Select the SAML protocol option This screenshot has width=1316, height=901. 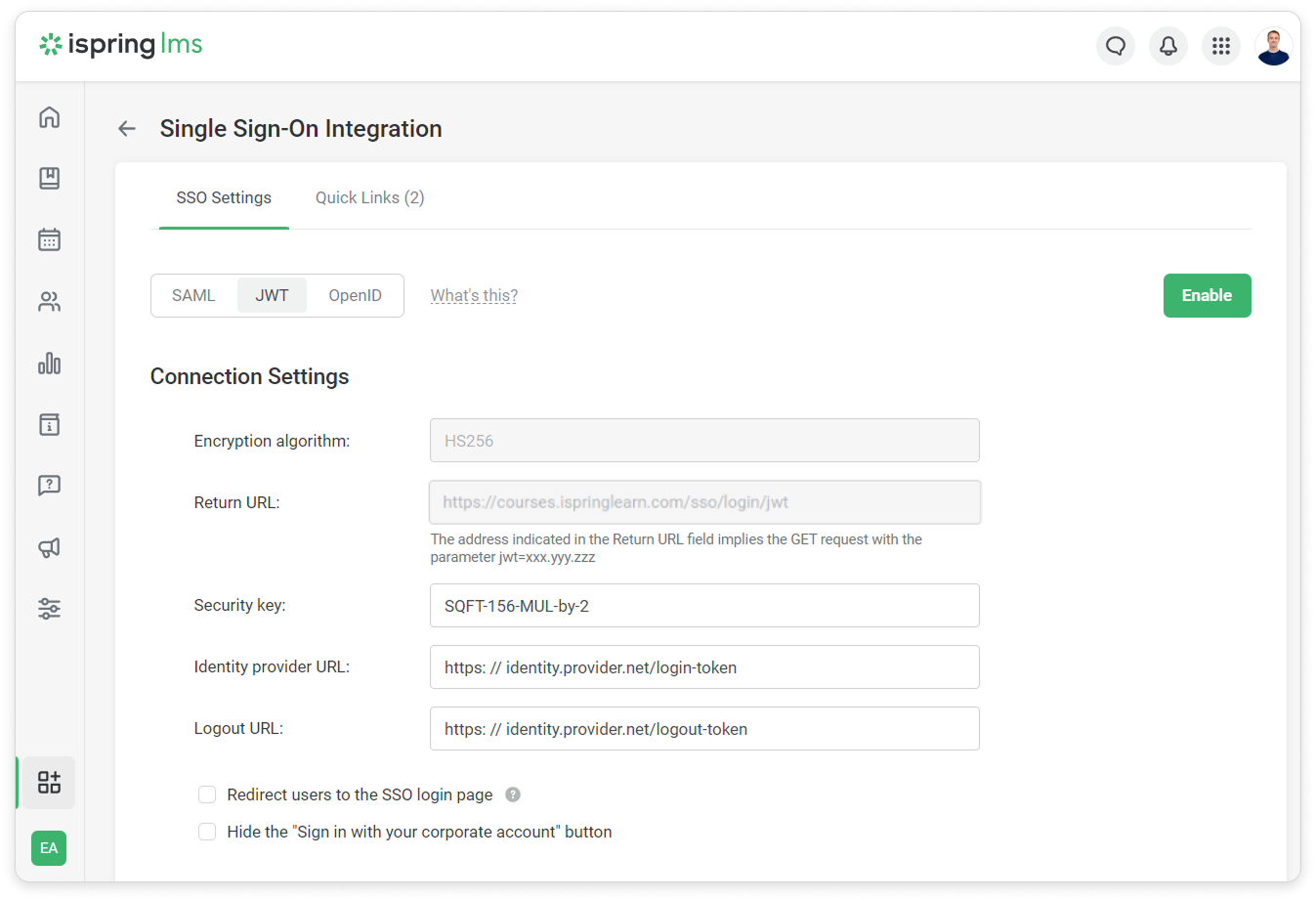point(193,296)
